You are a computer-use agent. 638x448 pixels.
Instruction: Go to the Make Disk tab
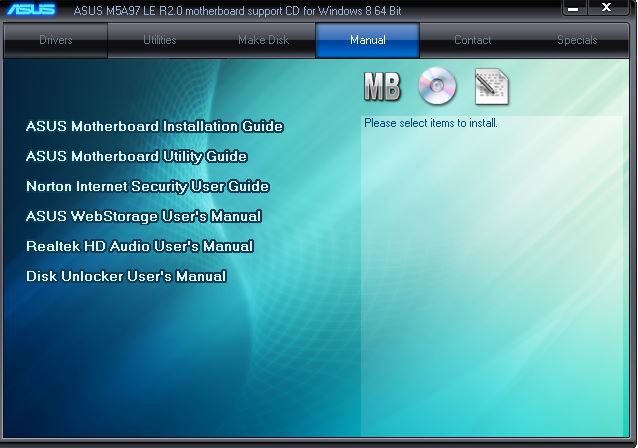click(x=264, y=40)
